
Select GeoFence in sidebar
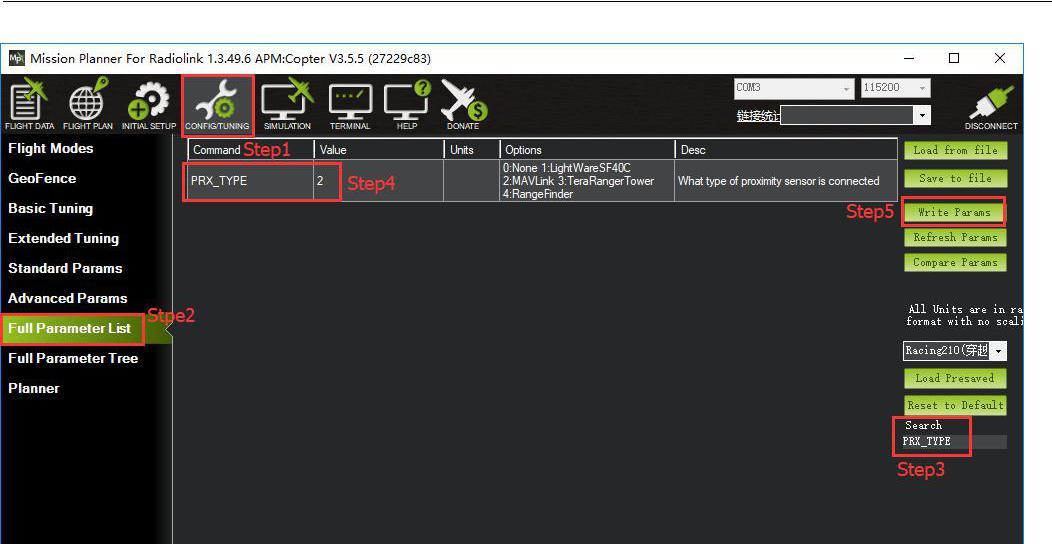pyautogui.click(x=42, y=178)
